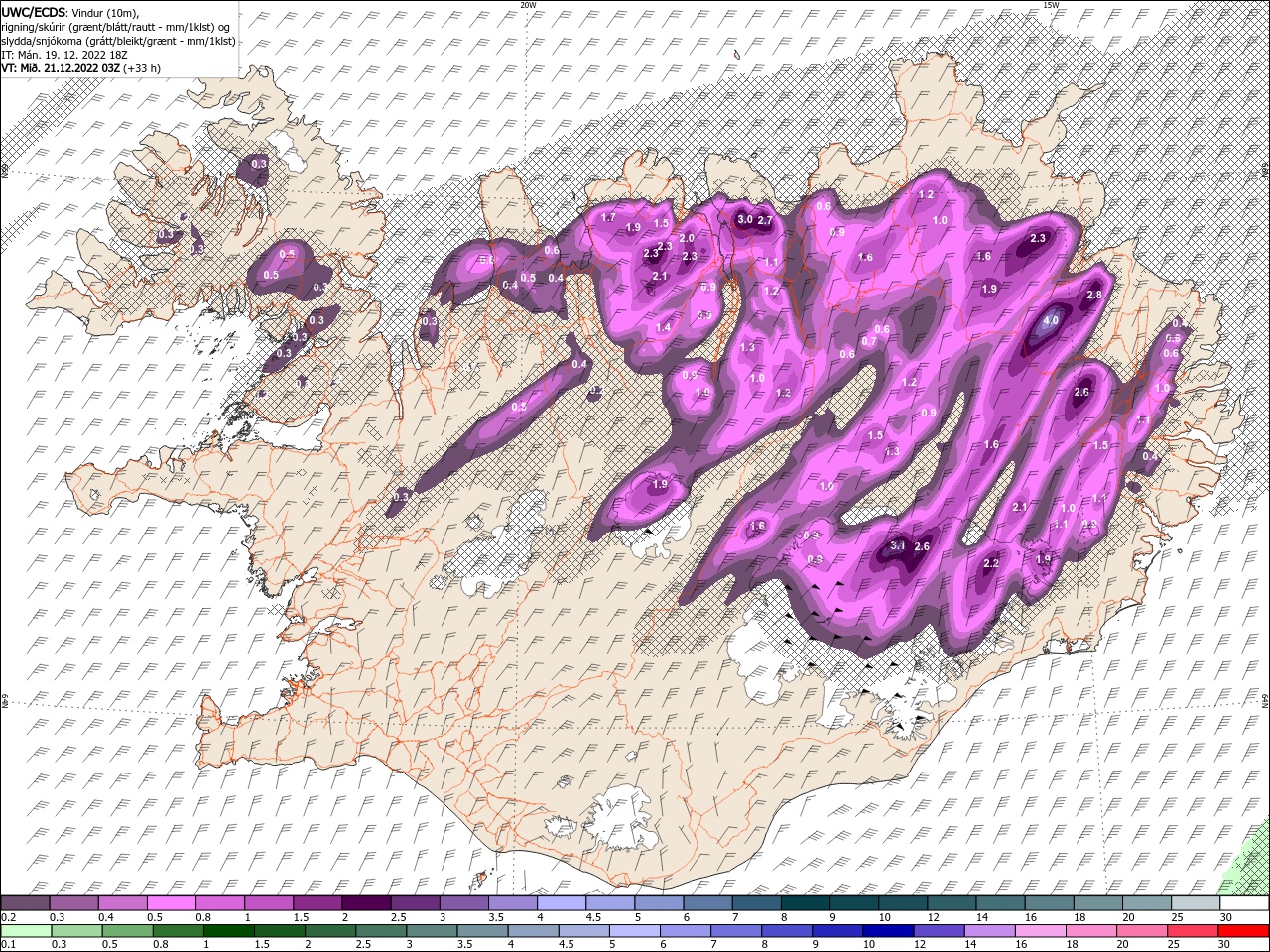Screen dimensions: 1270x952
Task: Click the 2.7 precipitation value next to 3.0
Action: pyautogui.click(x=765, y=221)
